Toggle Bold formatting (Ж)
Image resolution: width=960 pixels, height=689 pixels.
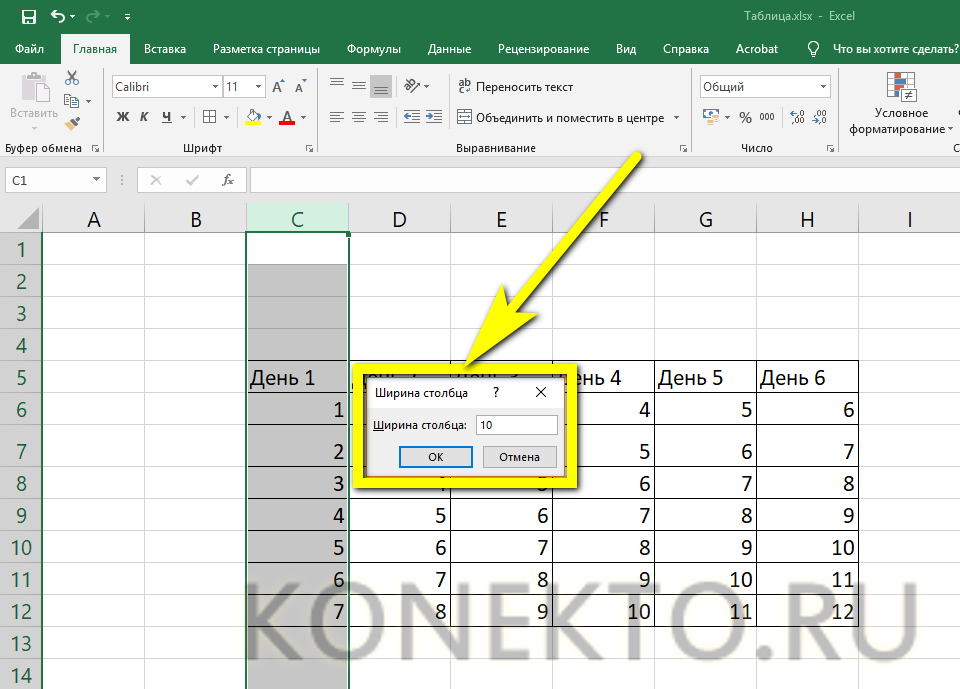point(123,117)
